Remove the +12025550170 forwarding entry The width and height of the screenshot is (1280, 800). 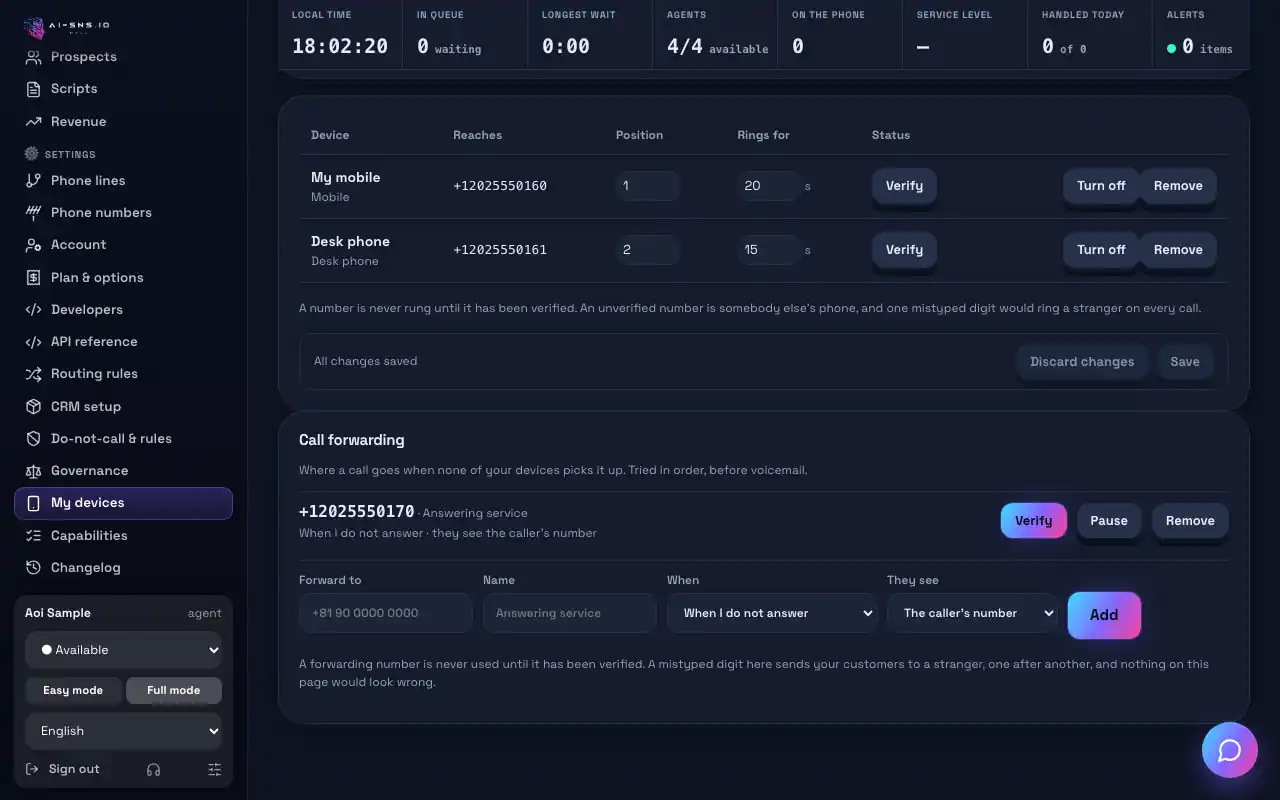(1190, 521)
